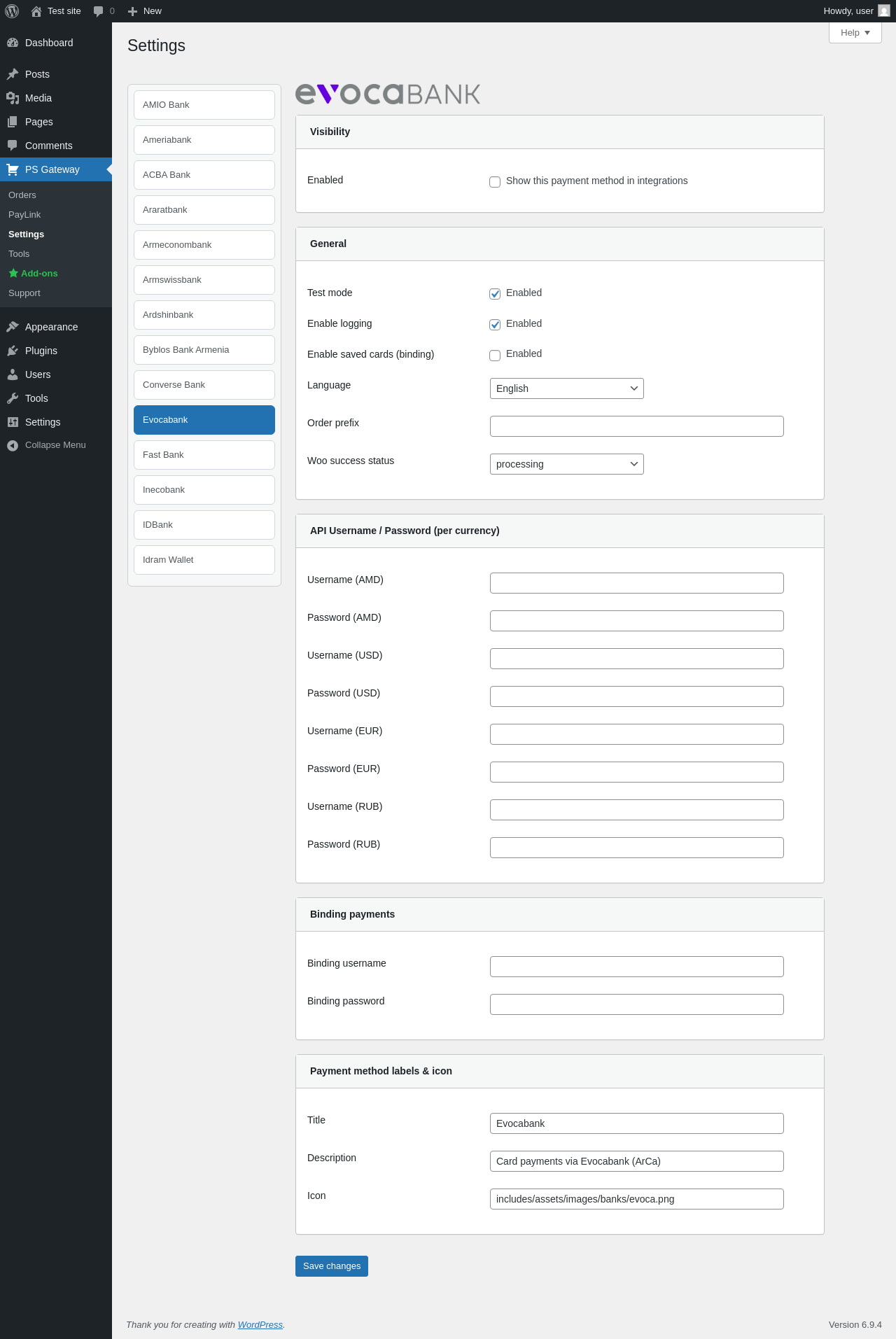896x1339 pixels.
Task: Click the Plugins plug icon
Action: tap(13, 351)
